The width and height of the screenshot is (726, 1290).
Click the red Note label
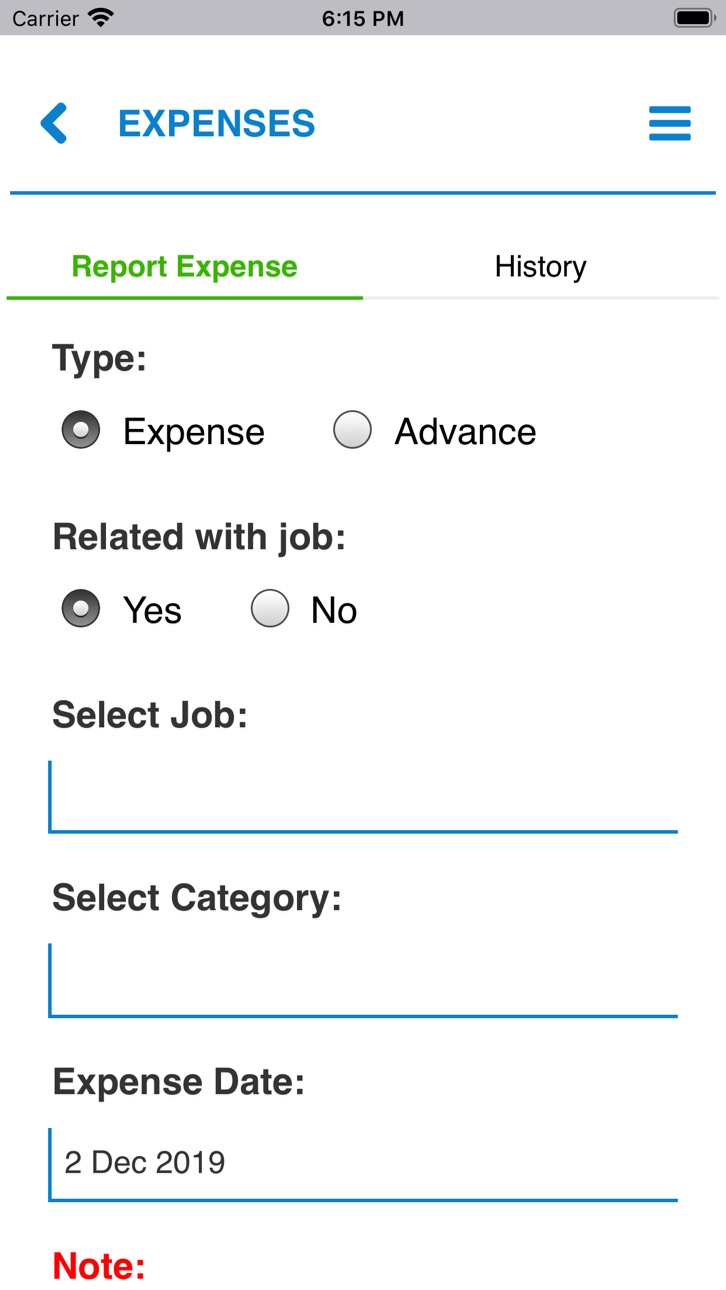coord(99,1266)
